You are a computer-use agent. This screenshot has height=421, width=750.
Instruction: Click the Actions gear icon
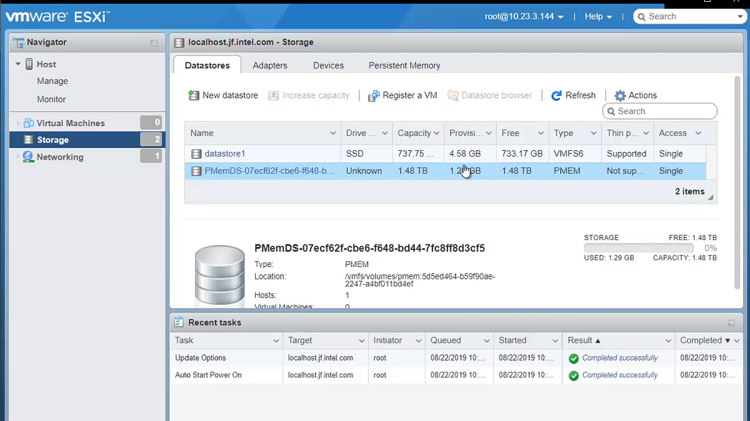(x=620, y=96)
